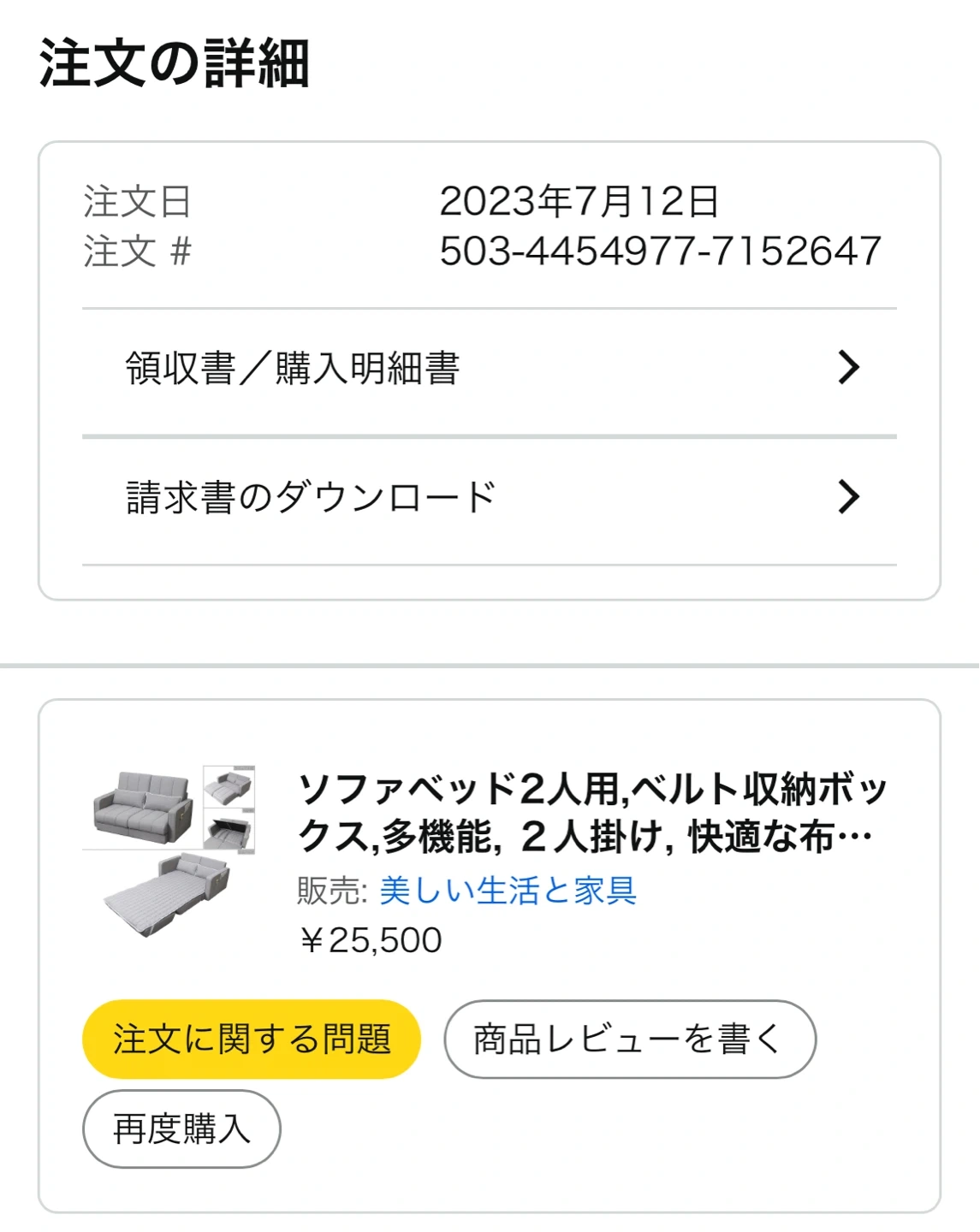Click the chevron beside 領収書／購入明細書
This screenshot has height=1232, width=980.
point(848,368)
